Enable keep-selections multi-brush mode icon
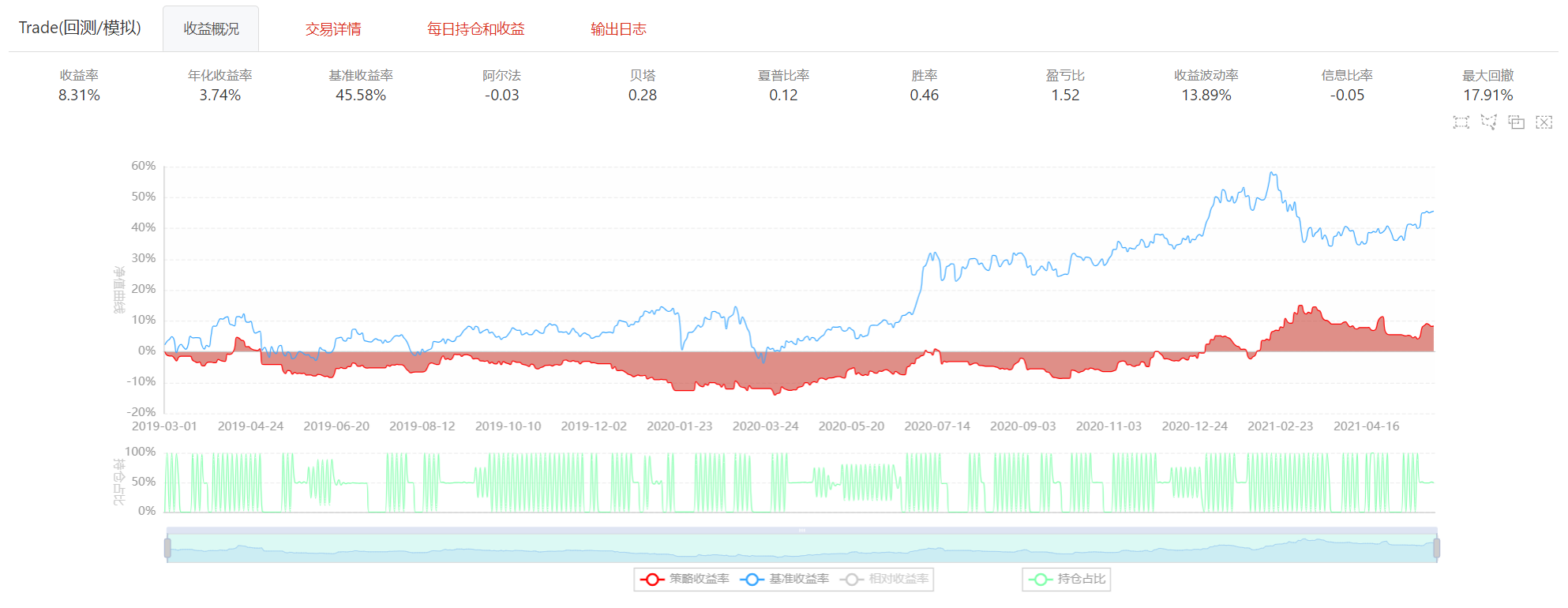The image size is (1568, 608). coord(1516,122)
